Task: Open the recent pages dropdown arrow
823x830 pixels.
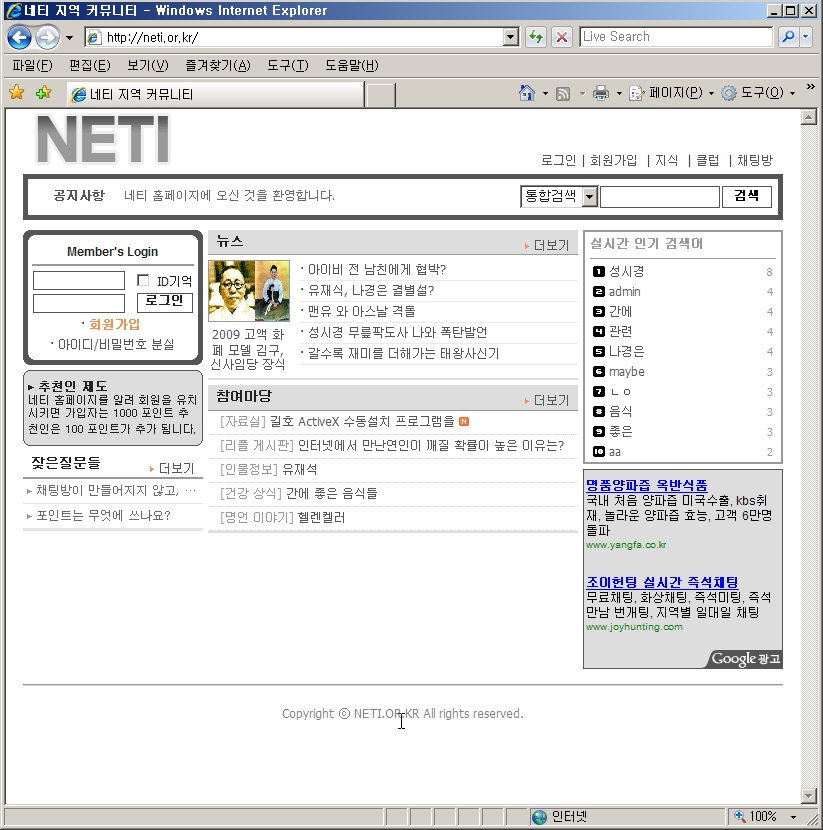Action: 69,38
